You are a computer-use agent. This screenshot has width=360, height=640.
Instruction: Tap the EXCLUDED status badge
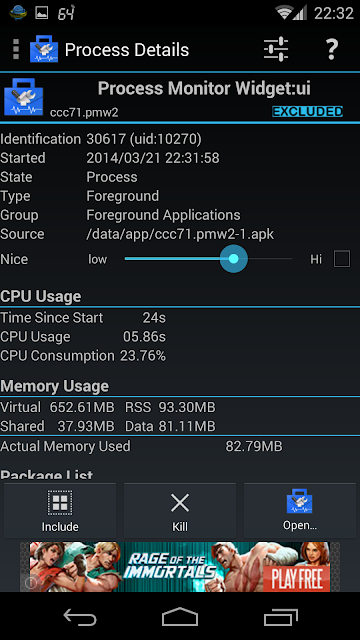307,111
